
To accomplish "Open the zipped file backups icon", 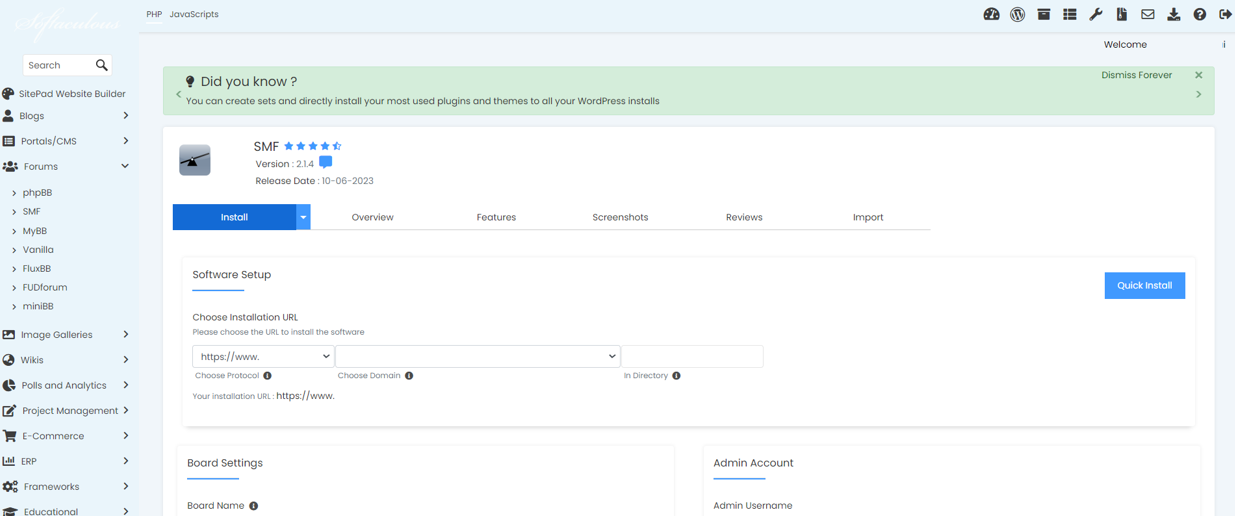I will click(1121, 14).
